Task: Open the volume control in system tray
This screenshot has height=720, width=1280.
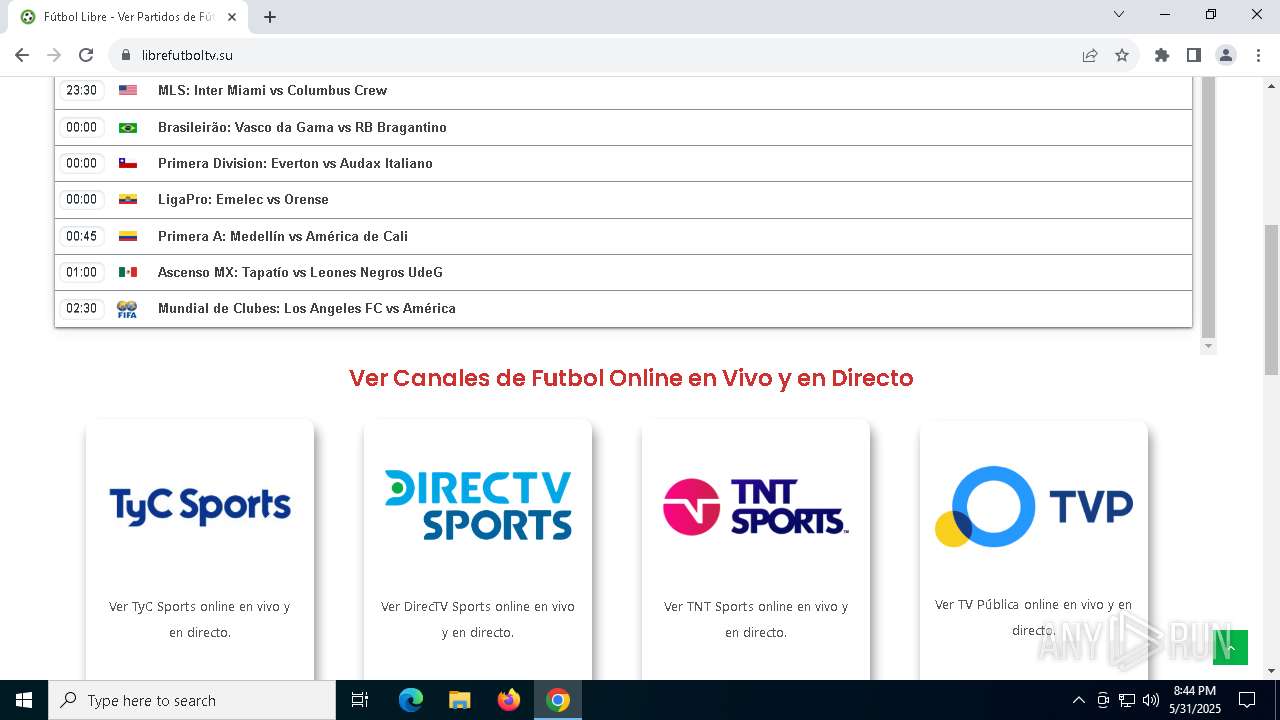Action: pyautogui.click(x=1151, y=700)
